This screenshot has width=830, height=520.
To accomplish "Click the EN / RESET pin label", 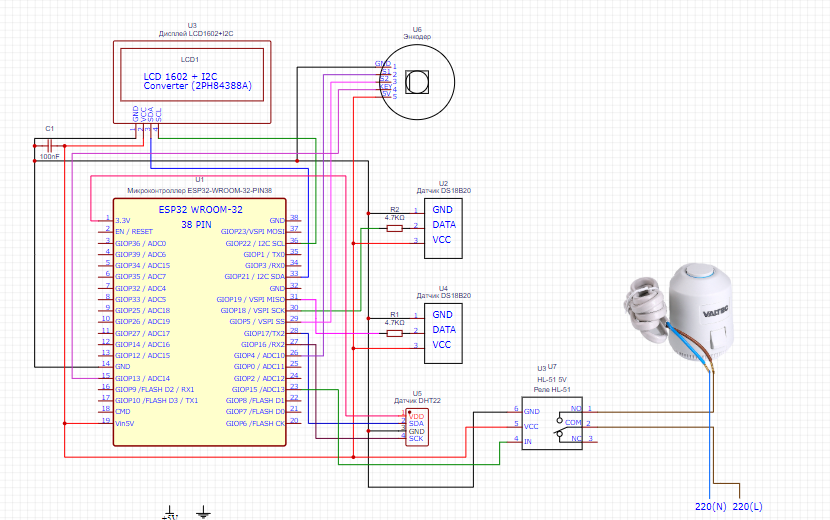I will 134,232.
